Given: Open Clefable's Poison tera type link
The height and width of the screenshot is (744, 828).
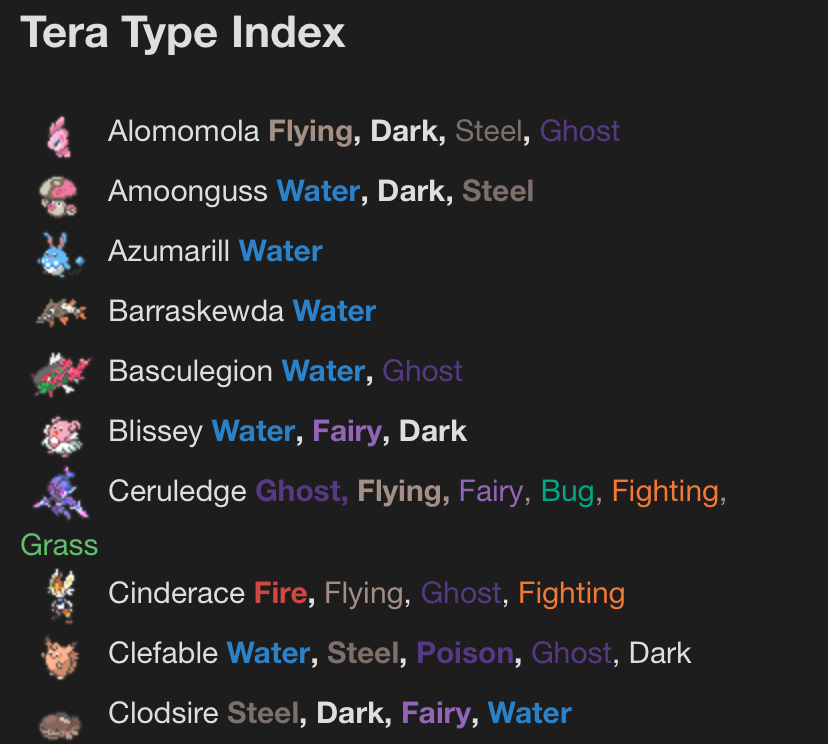Looking at the screenshot, I should pos(465,653).
